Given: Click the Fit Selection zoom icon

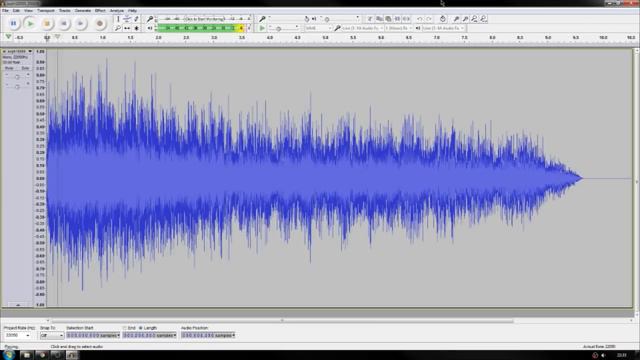Looking at the screenshot, I should pyautogui.click(x=474, y=19).
